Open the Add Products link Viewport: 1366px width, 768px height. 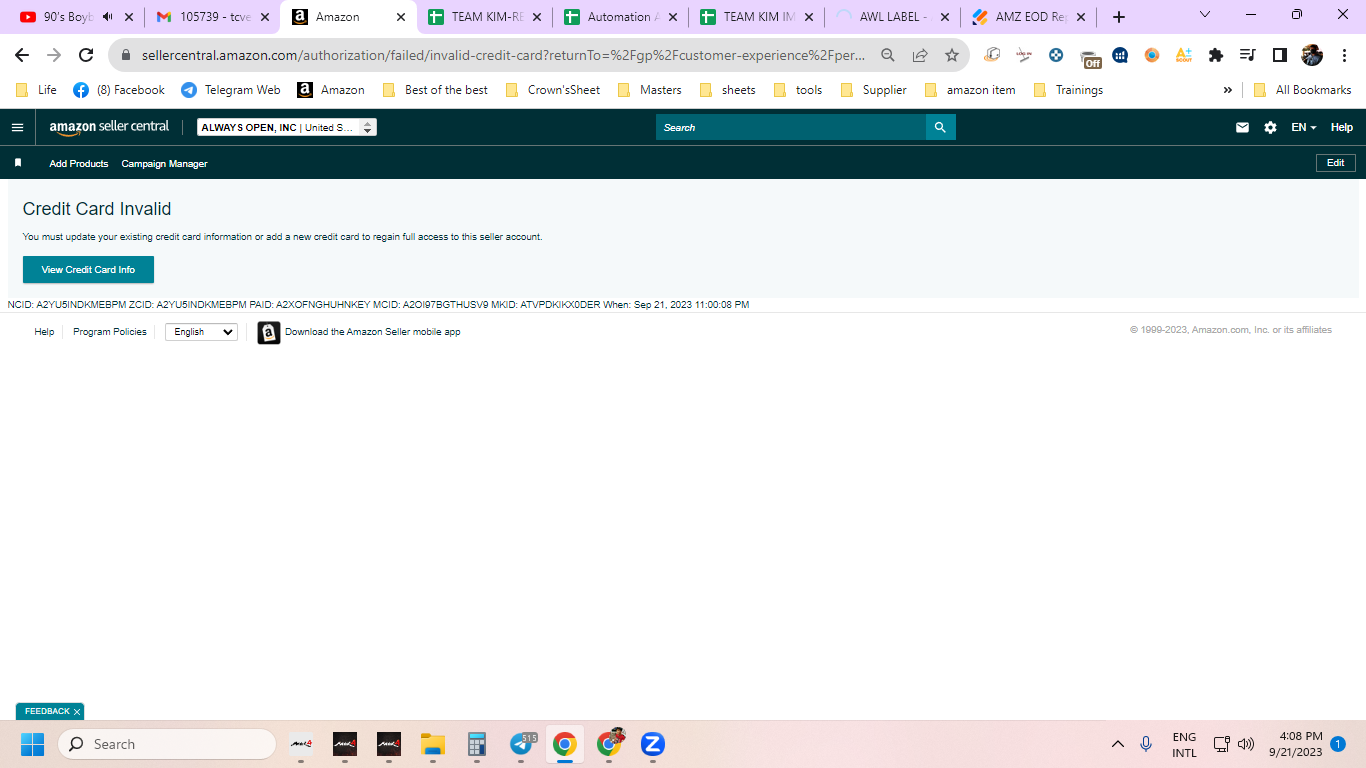pyautogui.click(x=79, y=164)
